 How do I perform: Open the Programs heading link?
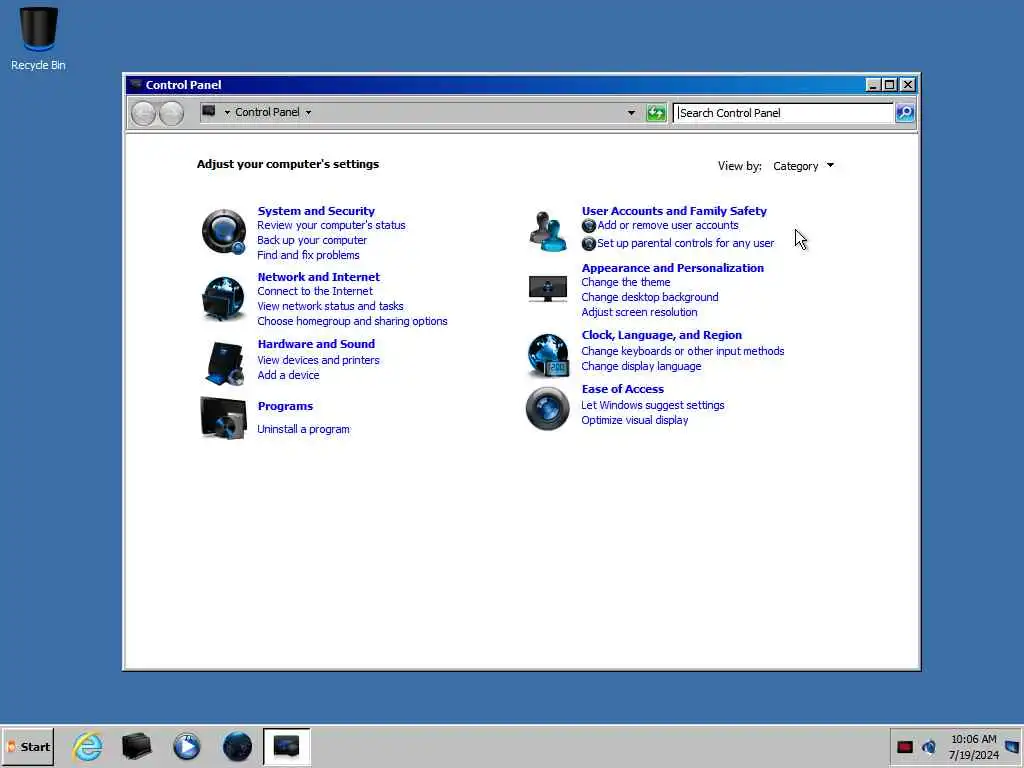click(x=285, y=406)
